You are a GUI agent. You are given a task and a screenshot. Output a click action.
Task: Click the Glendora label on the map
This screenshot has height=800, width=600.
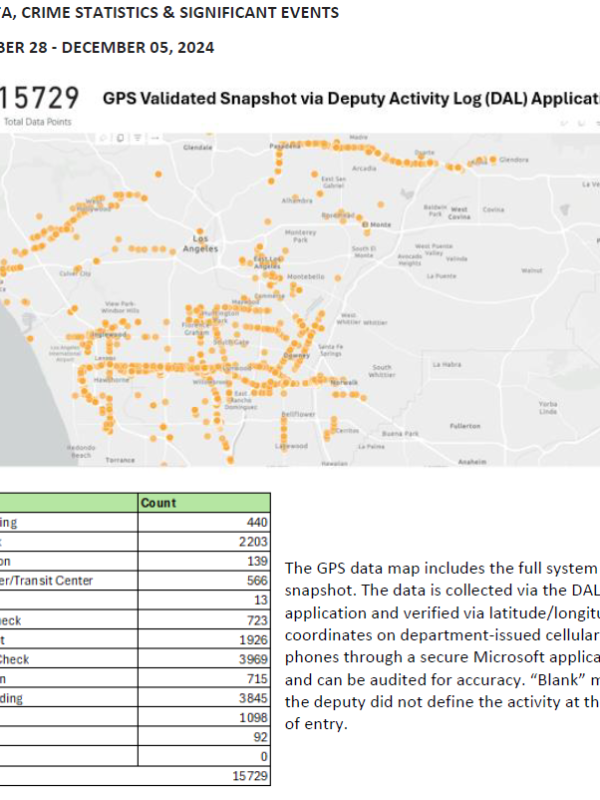(x=512, y=159)
